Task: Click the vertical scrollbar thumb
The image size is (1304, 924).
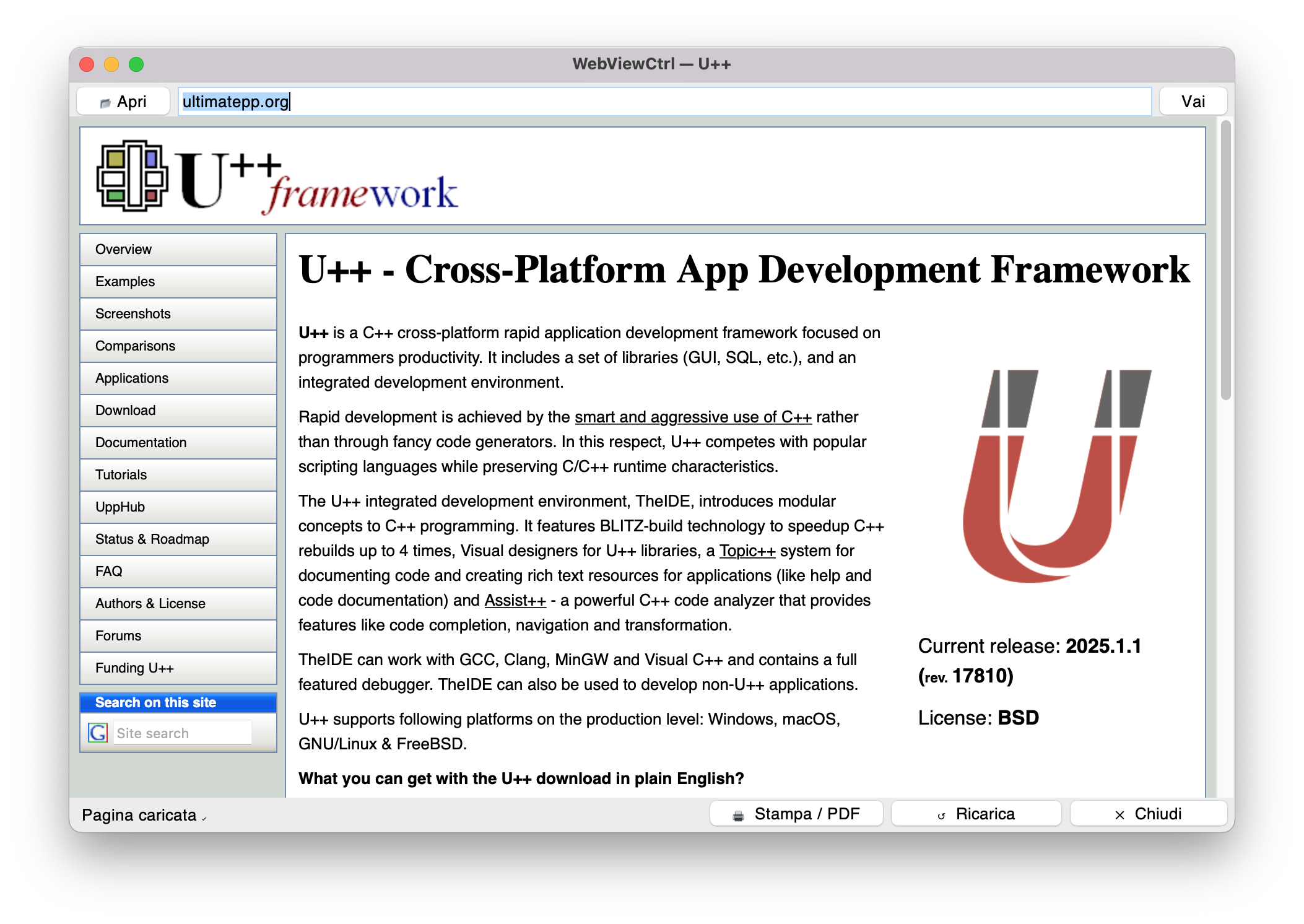Action: 1225,260
